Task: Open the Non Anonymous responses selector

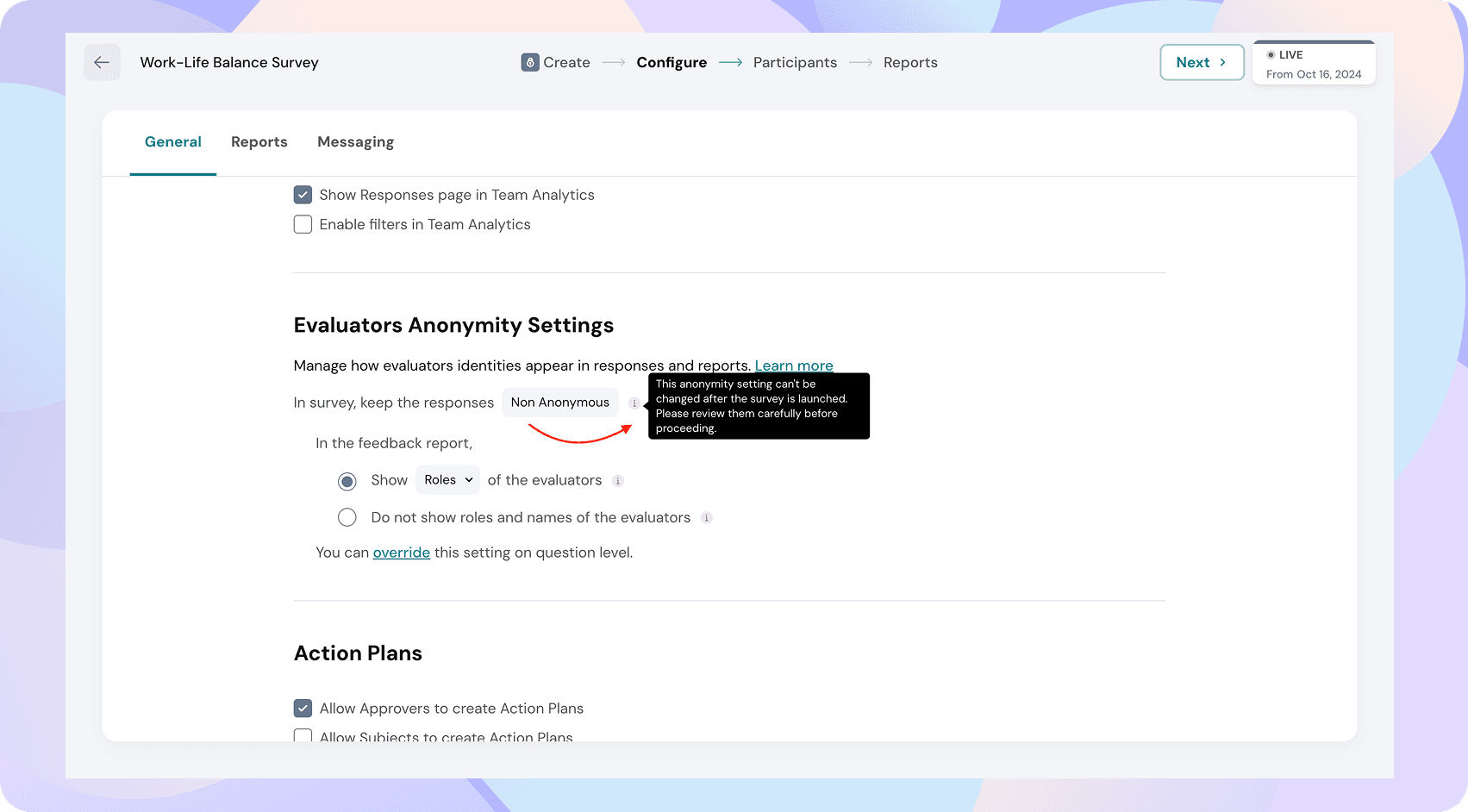Action: 559,403
